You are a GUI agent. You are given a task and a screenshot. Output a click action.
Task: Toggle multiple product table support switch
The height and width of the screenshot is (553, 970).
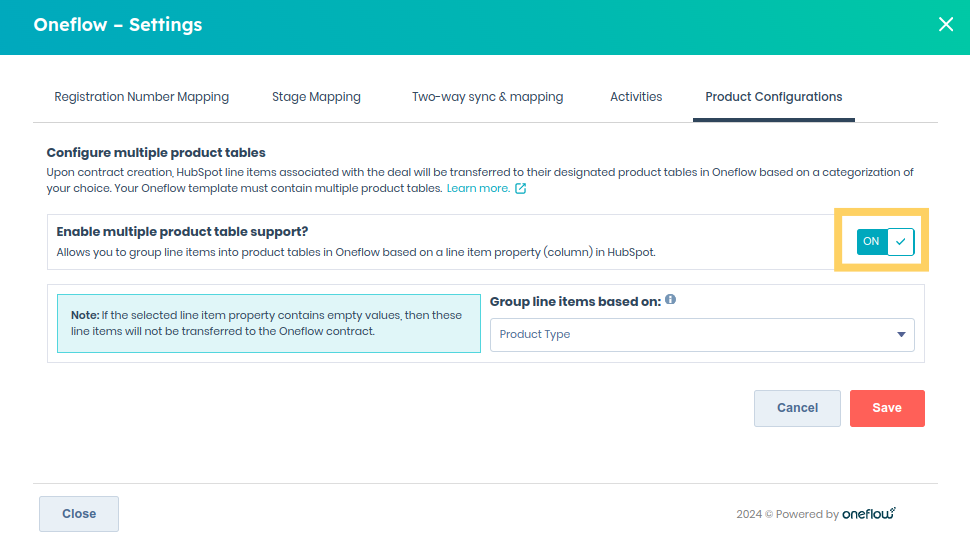[x=885, y=241]
